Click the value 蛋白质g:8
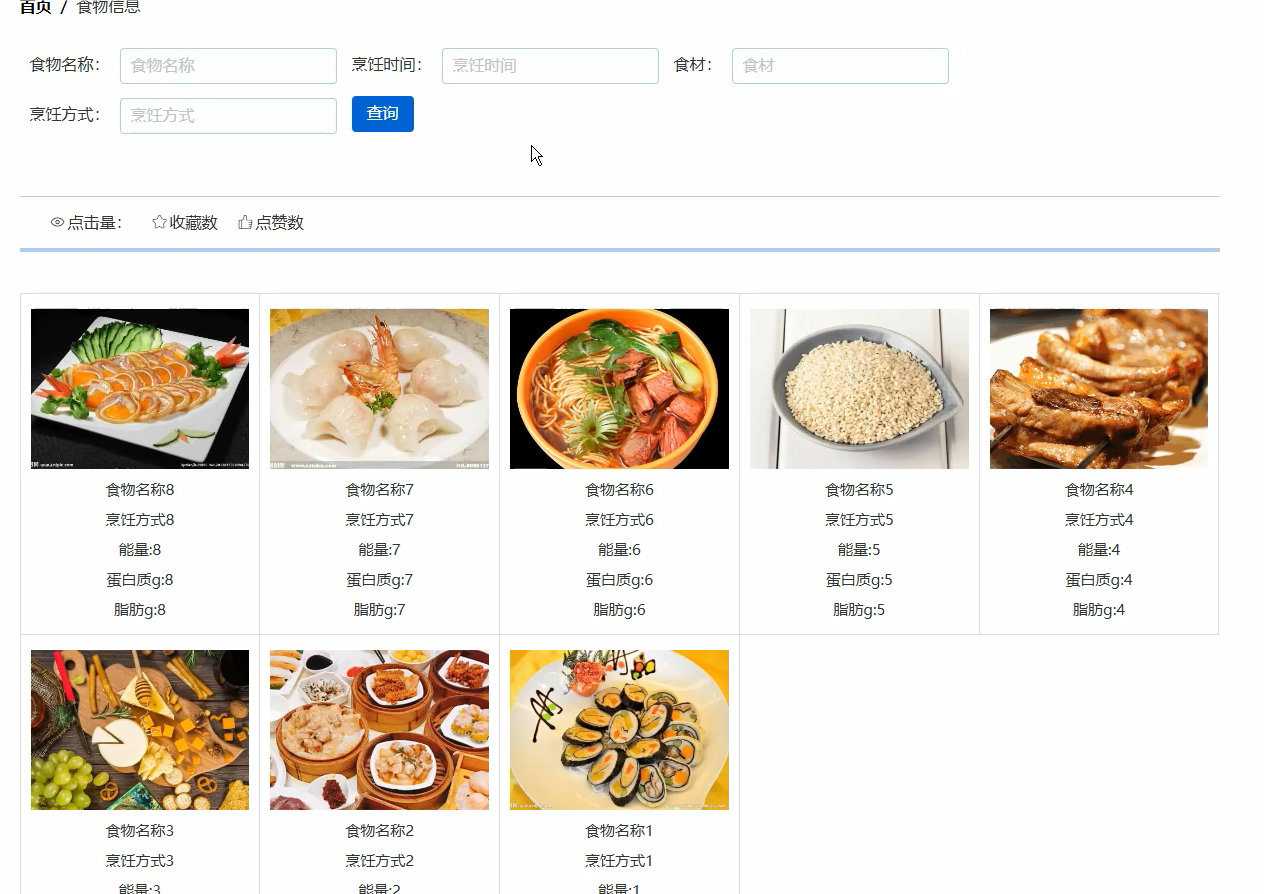 point(140,580)
